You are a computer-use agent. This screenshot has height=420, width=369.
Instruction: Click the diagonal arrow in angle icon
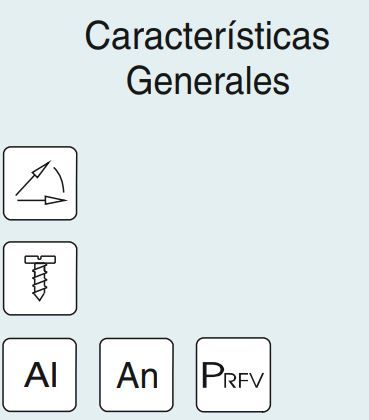(x=33, y=178)
